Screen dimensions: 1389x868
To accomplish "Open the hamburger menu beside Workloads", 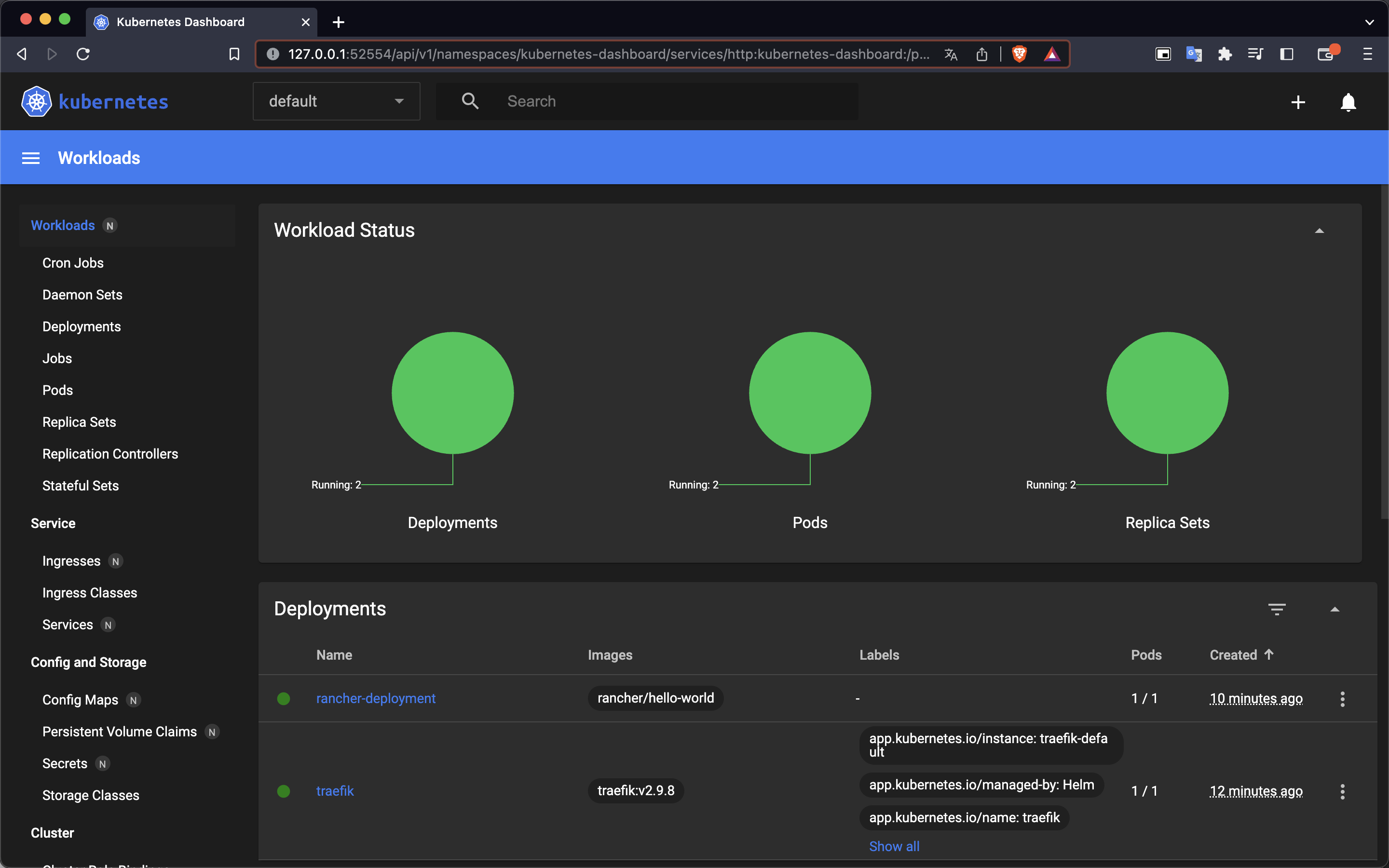I will tap(31, 158).
